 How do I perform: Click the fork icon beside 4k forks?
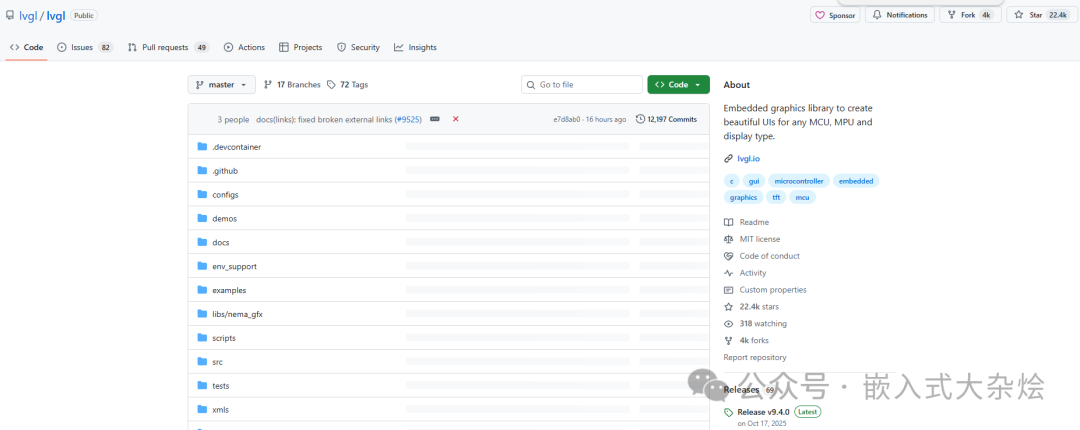[x=729, y=340]
